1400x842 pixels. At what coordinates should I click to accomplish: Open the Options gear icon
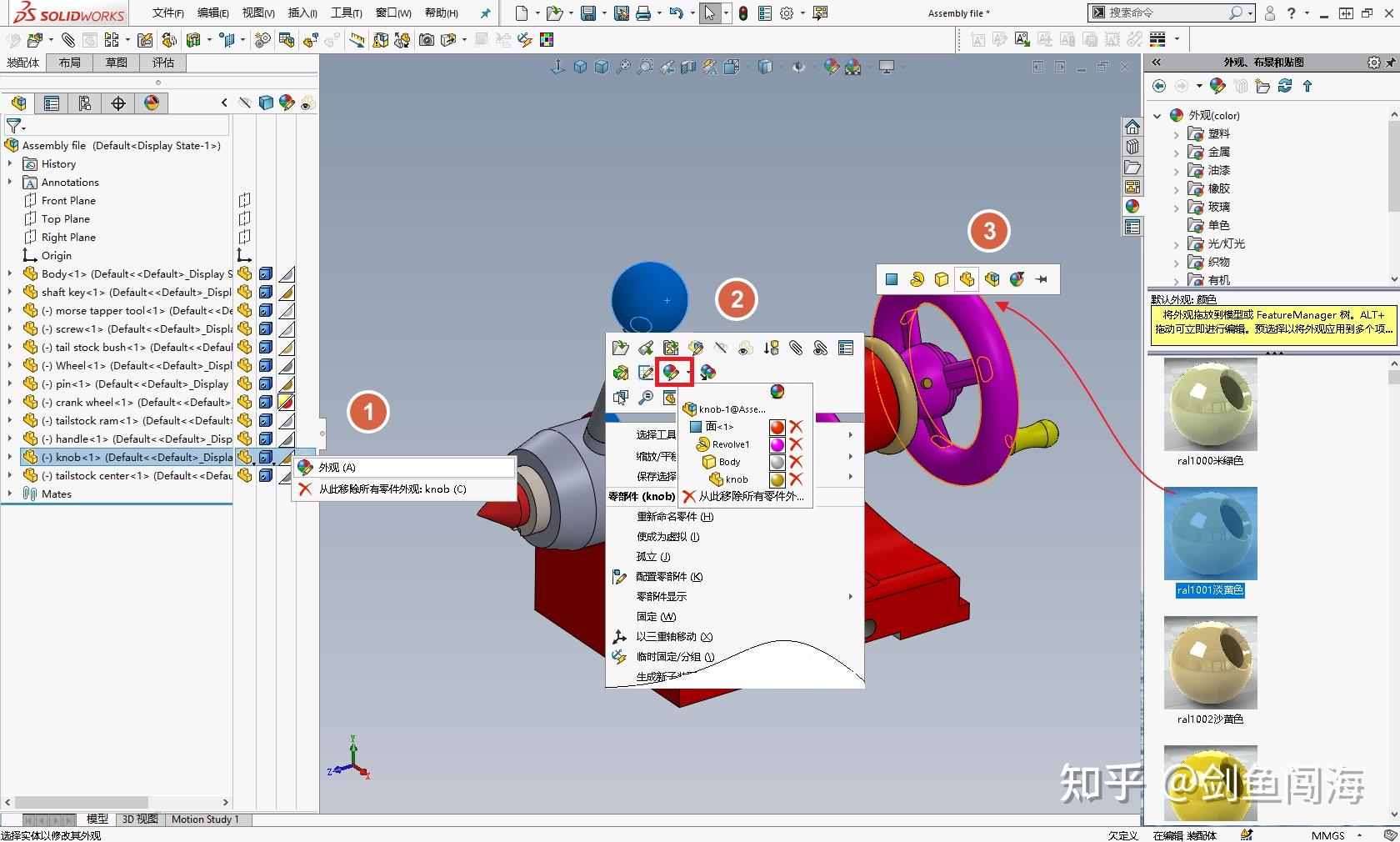(x=787, y=13)
